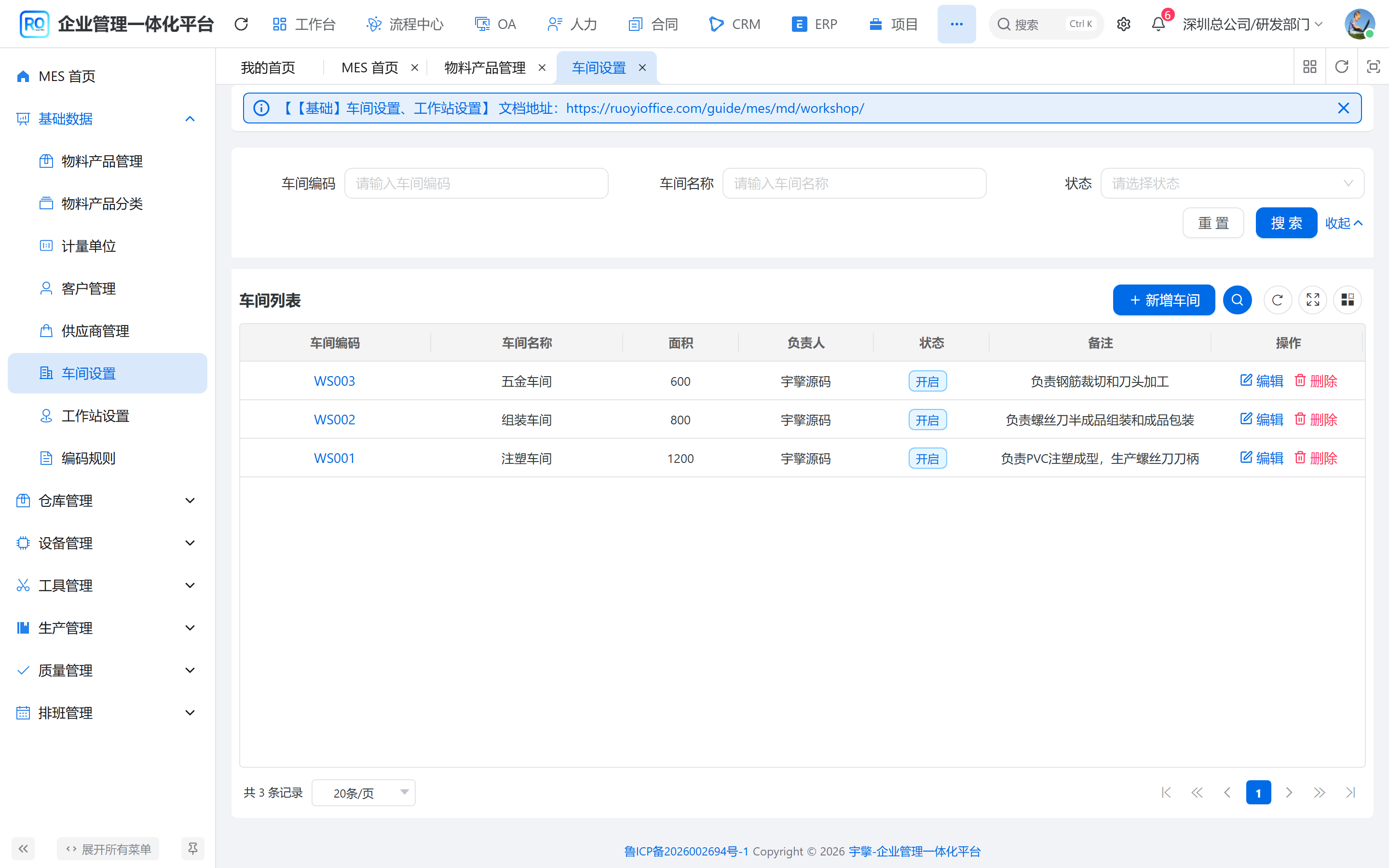Delete the WS002 workshop row

click(x=1316, y=420)
